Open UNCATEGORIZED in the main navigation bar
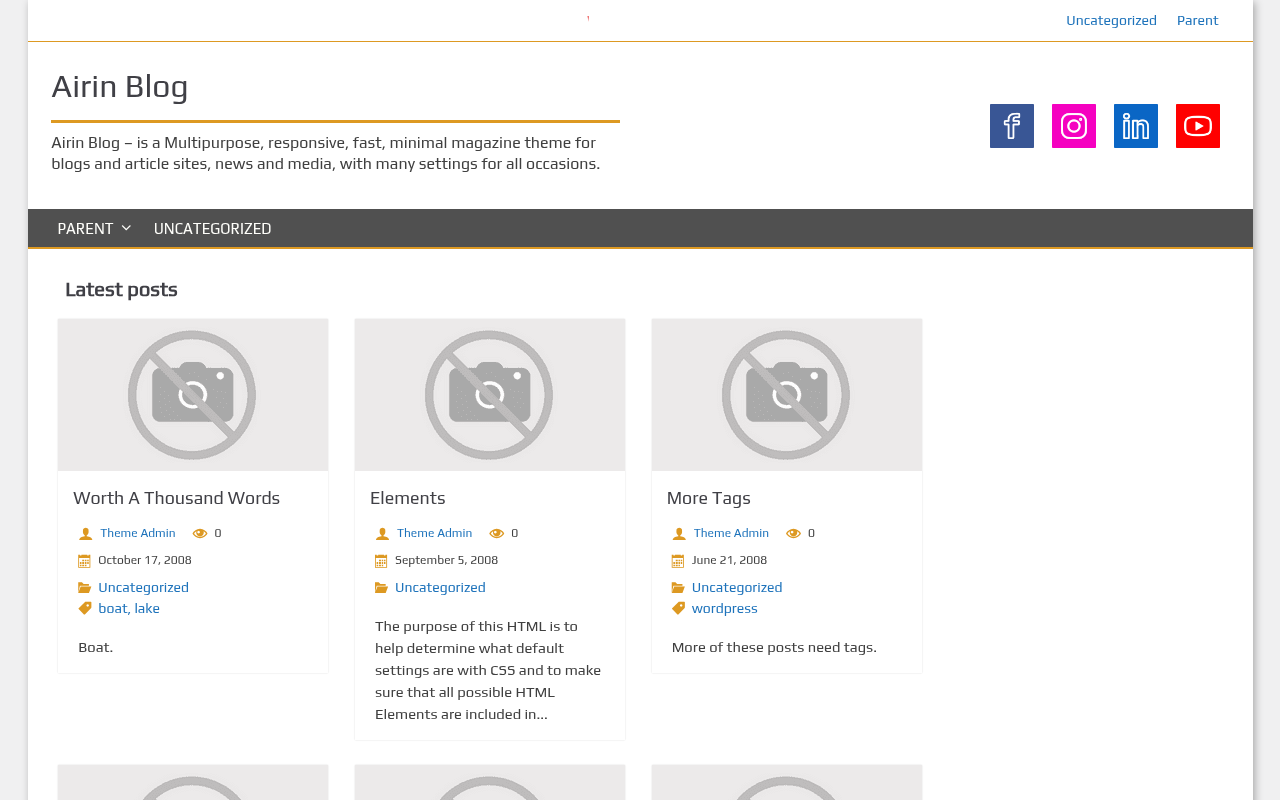This screenshot has height=800, width=1280. 212,229
